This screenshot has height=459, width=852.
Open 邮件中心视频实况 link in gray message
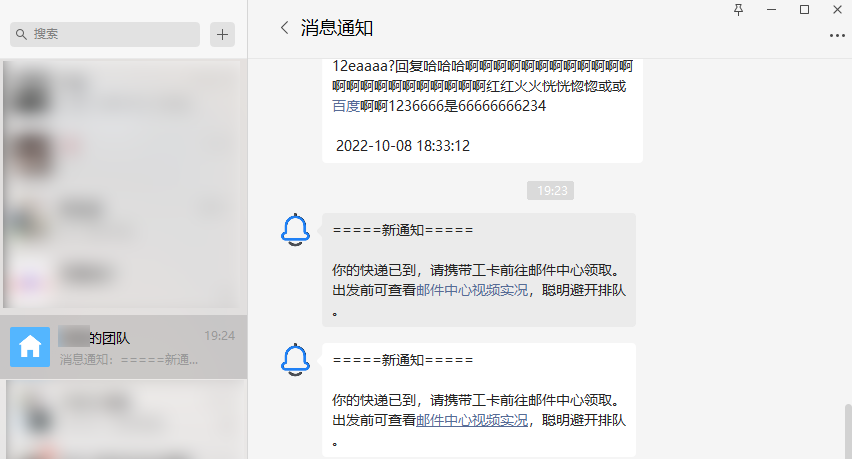[x=472, y=290]
